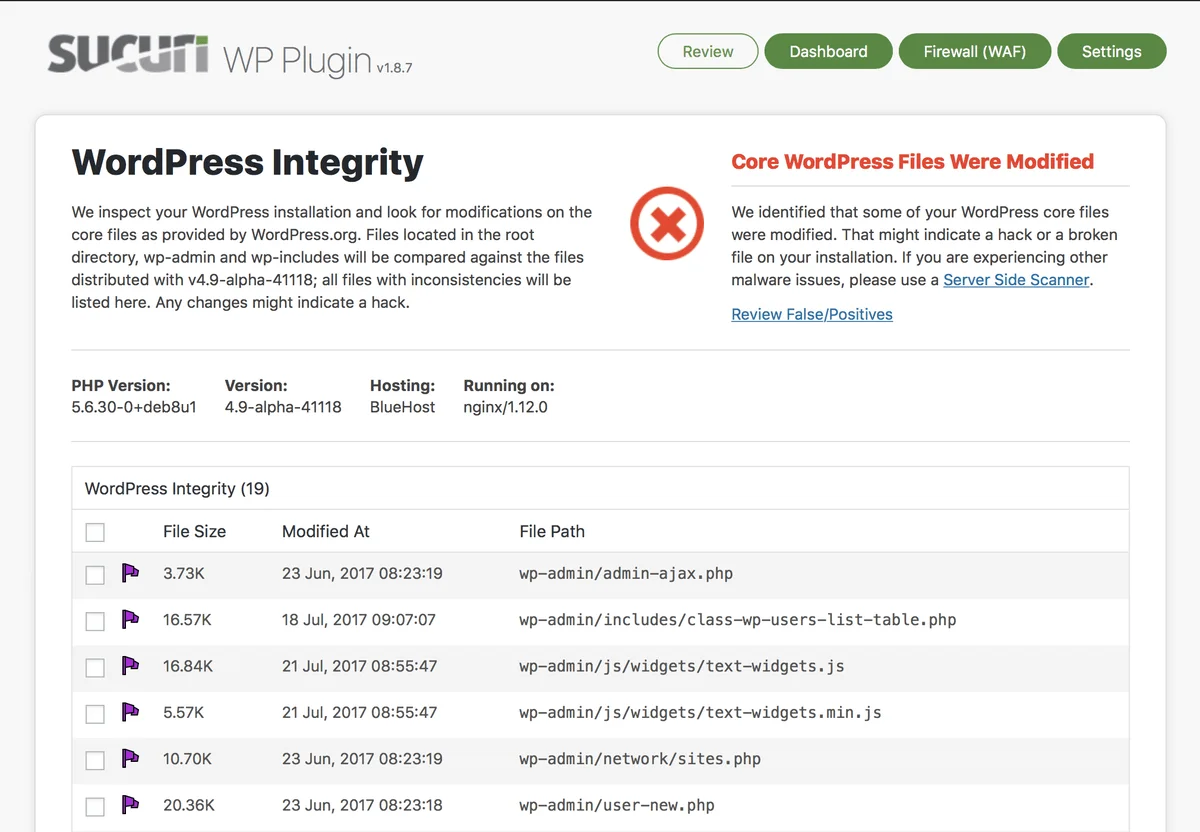
Task: Check the checkbox for user-new.php
Action: [x=95, y=806]
